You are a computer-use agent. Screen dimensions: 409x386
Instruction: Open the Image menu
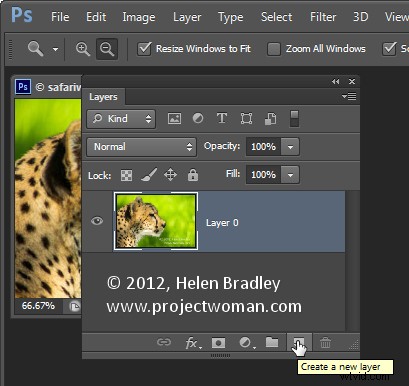(139, 17)
